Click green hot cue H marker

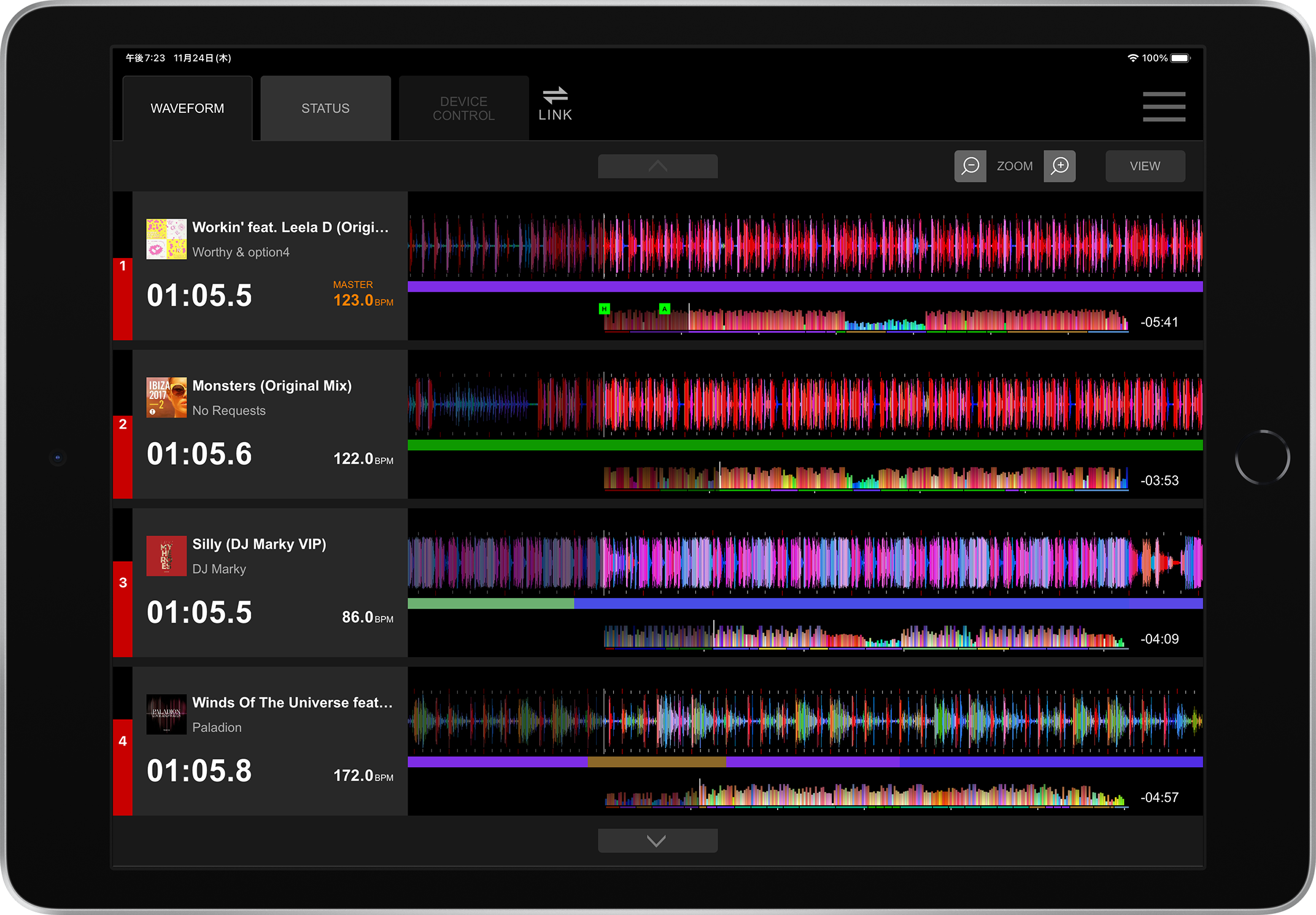[x=604, y=309]
